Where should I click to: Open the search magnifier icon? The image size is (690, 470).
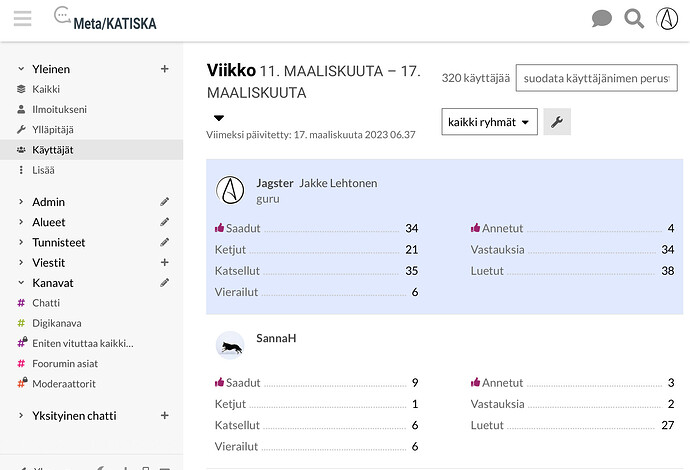(x=634, y=19)
